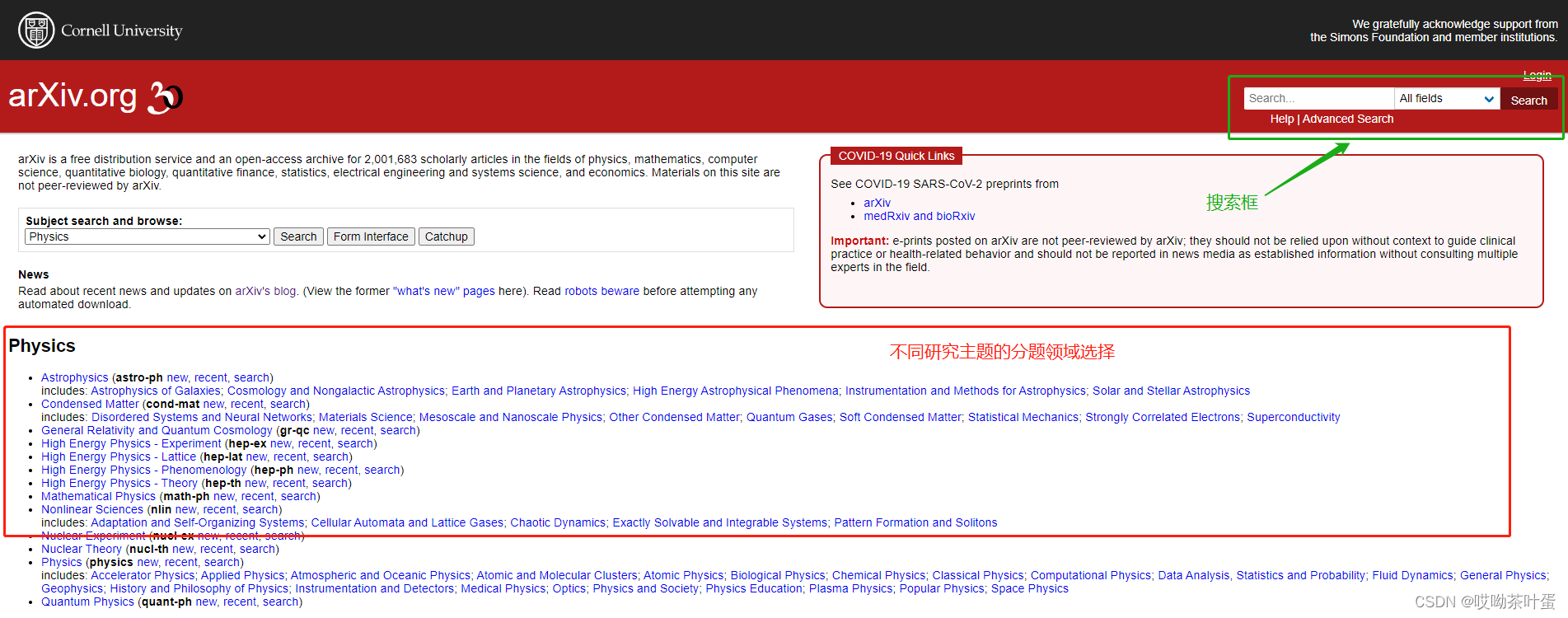Open Advanced Search link
Screen dimensions: 1568x618
pos(1348,119)
